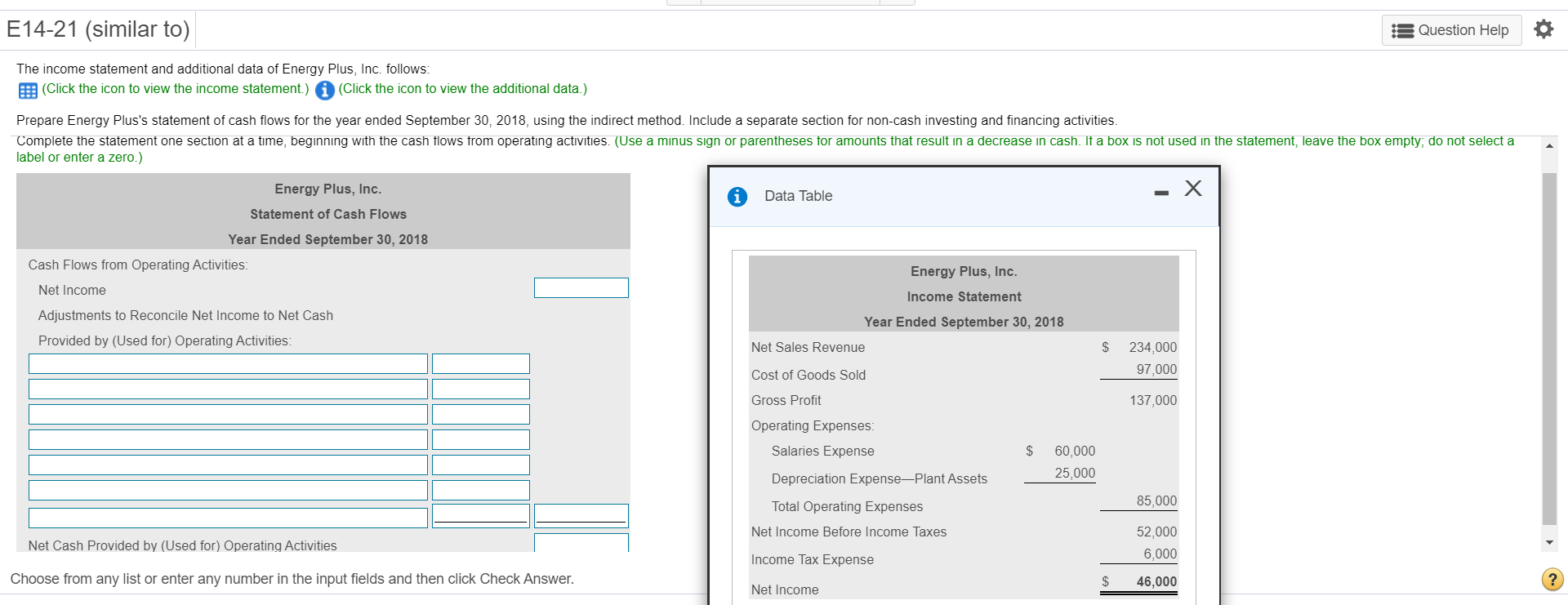Click the first adjustment amount field
This screenshot has height=605, width=1568.
[481, 364]
